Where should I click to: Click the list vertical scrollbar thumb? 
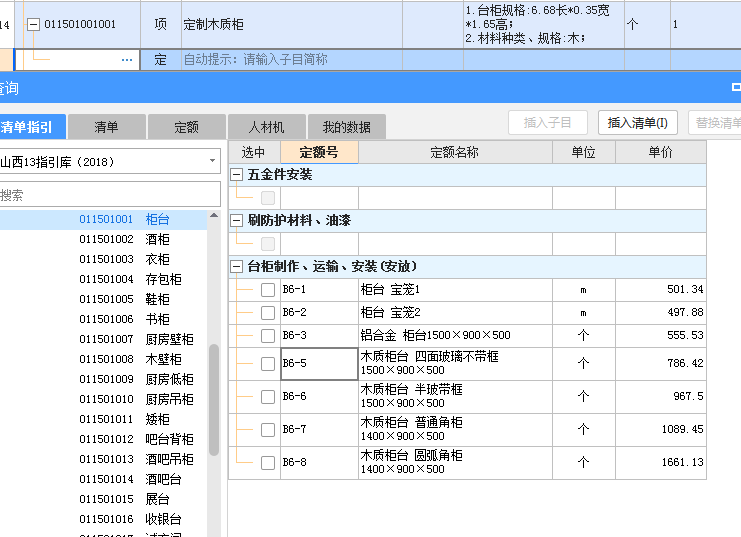point(214,400)
